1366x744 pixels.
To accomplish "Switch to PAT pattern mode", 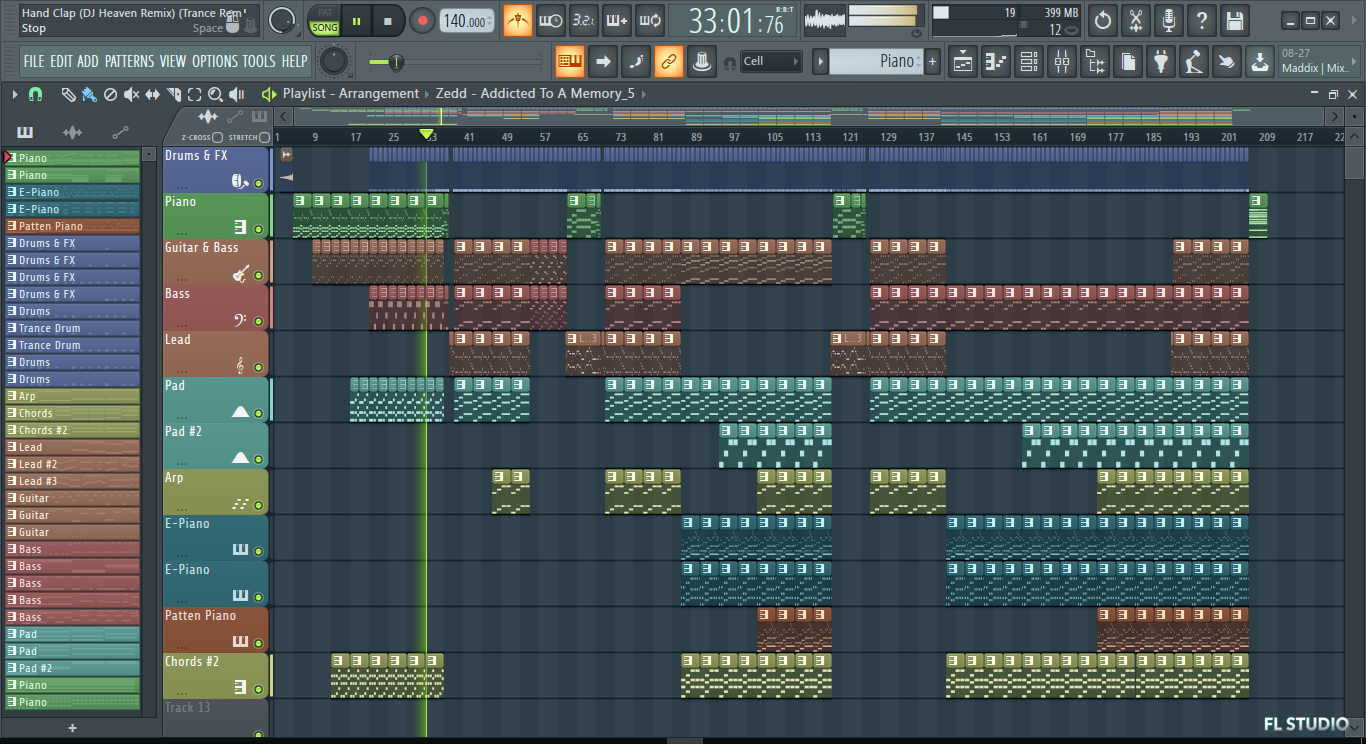I will pos(325,13).
